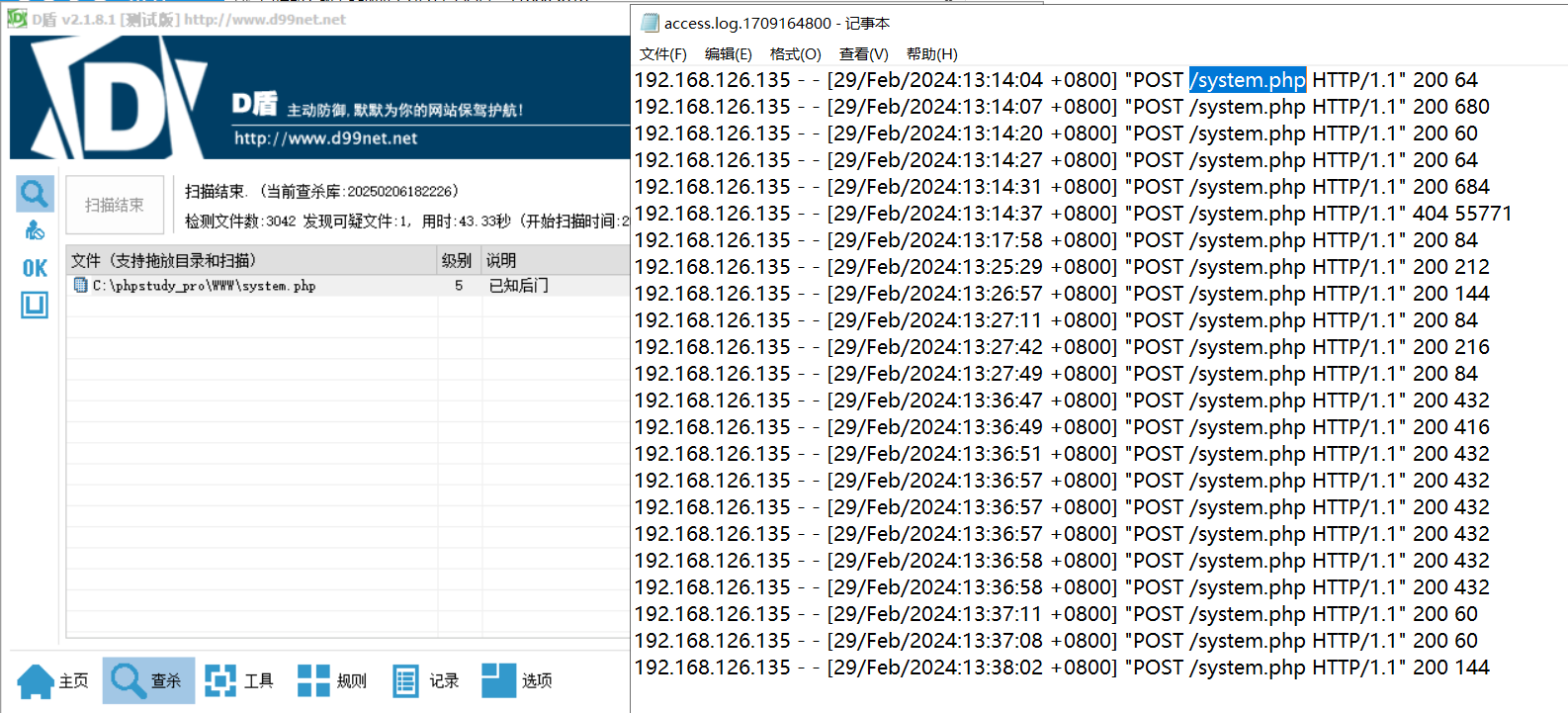Open Notepad's 查看(V) menu
This screenshot has height=713, width=1568.
[x=863, y=54]
